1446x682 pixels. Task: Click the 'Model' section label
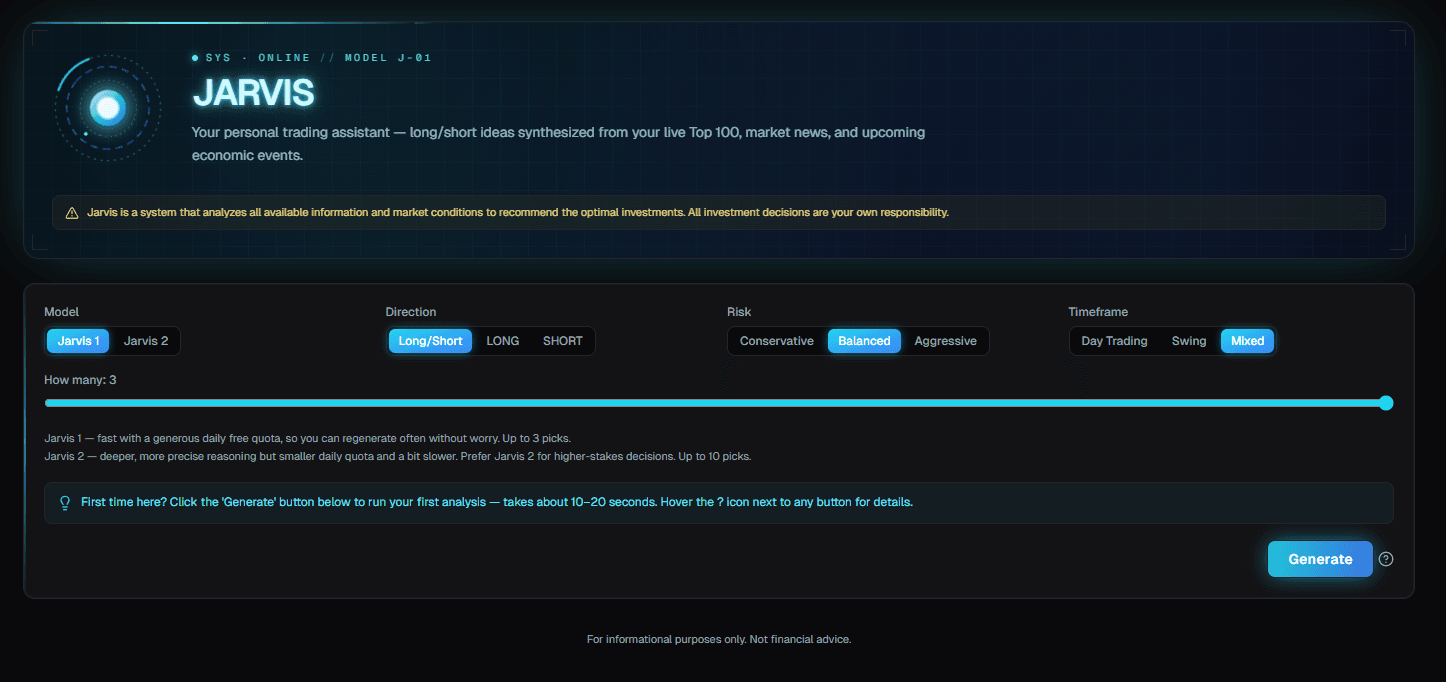(62, 312)
